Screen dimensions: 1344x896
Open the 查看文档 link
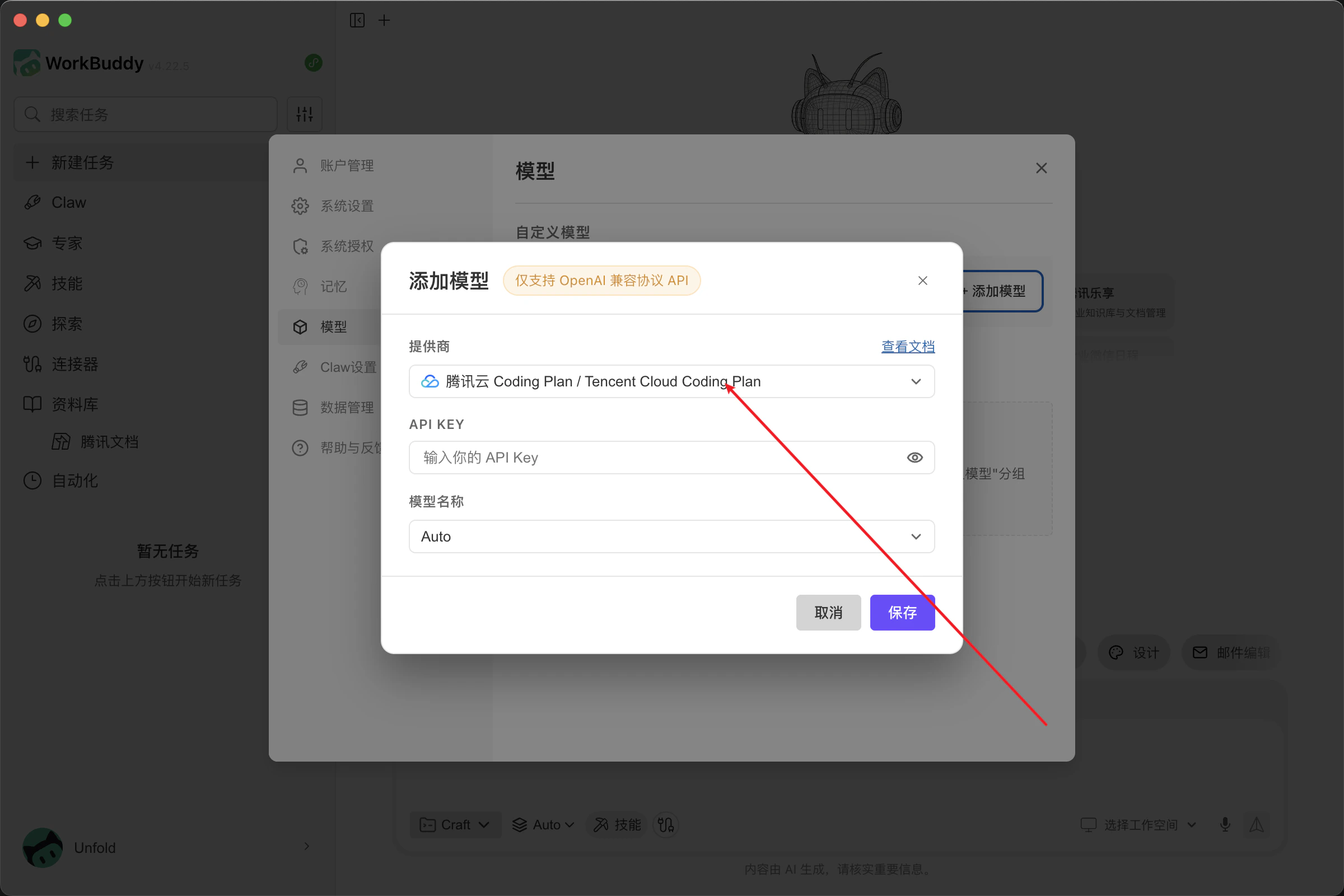click(x=908, y=346)
